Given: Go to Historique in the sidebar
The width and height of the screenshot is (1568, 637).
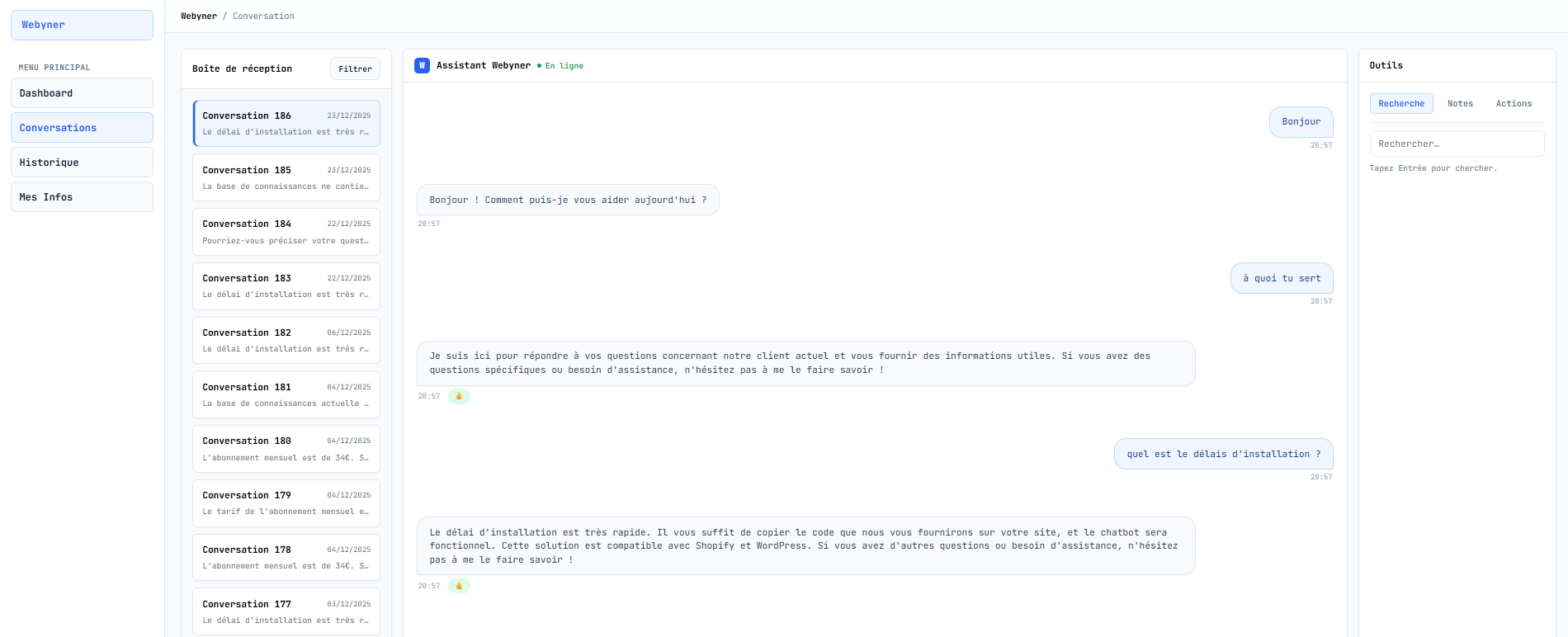Looking at the screenshot, I should (x=82, y=163).
